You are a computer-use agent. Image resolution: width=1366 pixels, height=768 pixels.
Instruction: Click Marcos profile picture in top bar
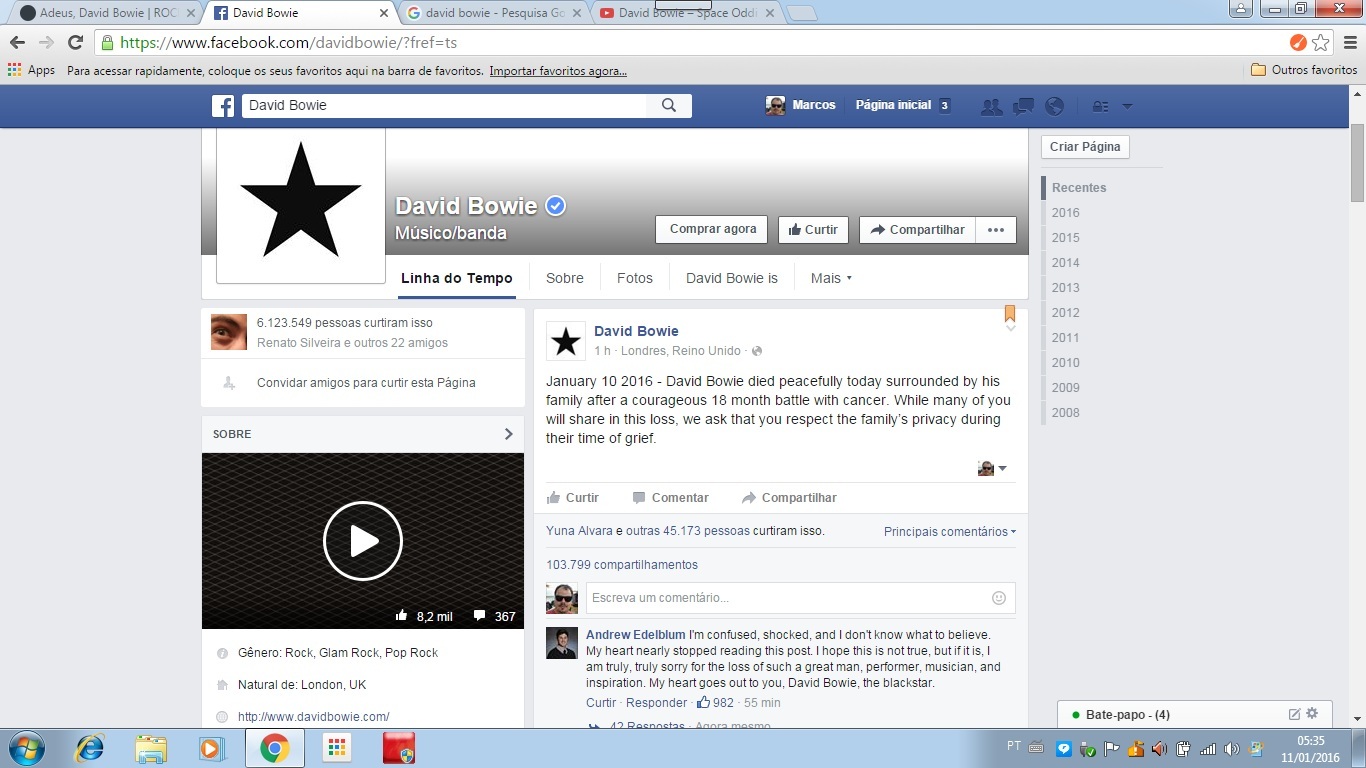(775, 105)
